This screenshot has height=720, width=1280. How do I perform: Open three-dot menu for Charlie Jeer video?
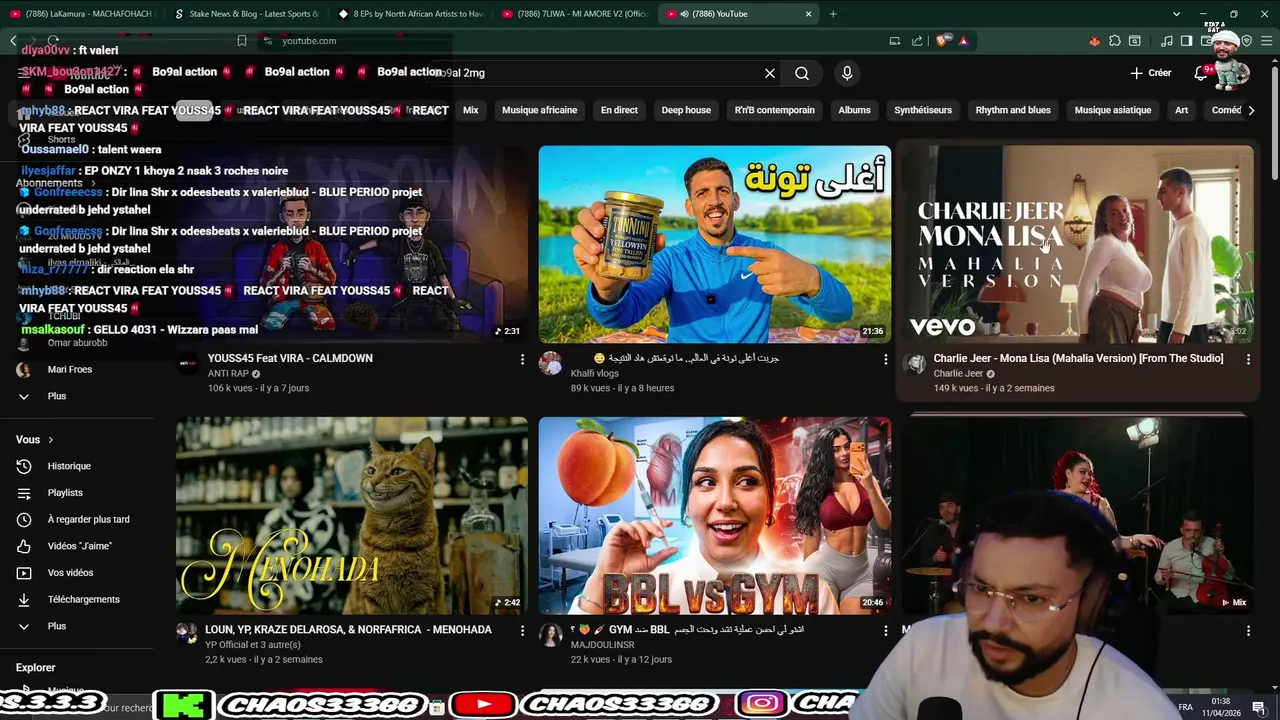(x=1248, y=359)
